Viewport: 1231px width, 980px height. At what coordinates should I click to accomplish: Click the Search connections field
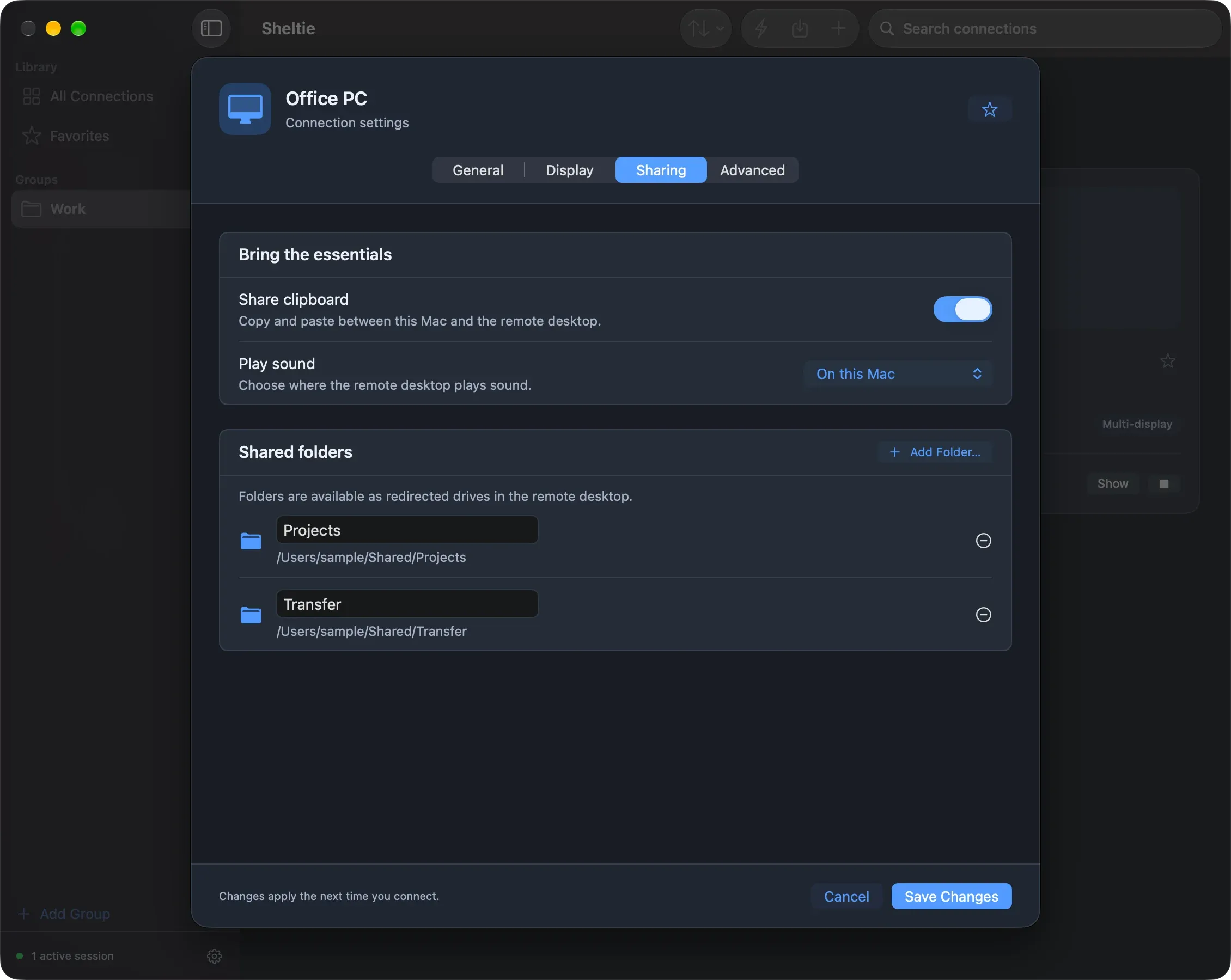click(1044, 28)
